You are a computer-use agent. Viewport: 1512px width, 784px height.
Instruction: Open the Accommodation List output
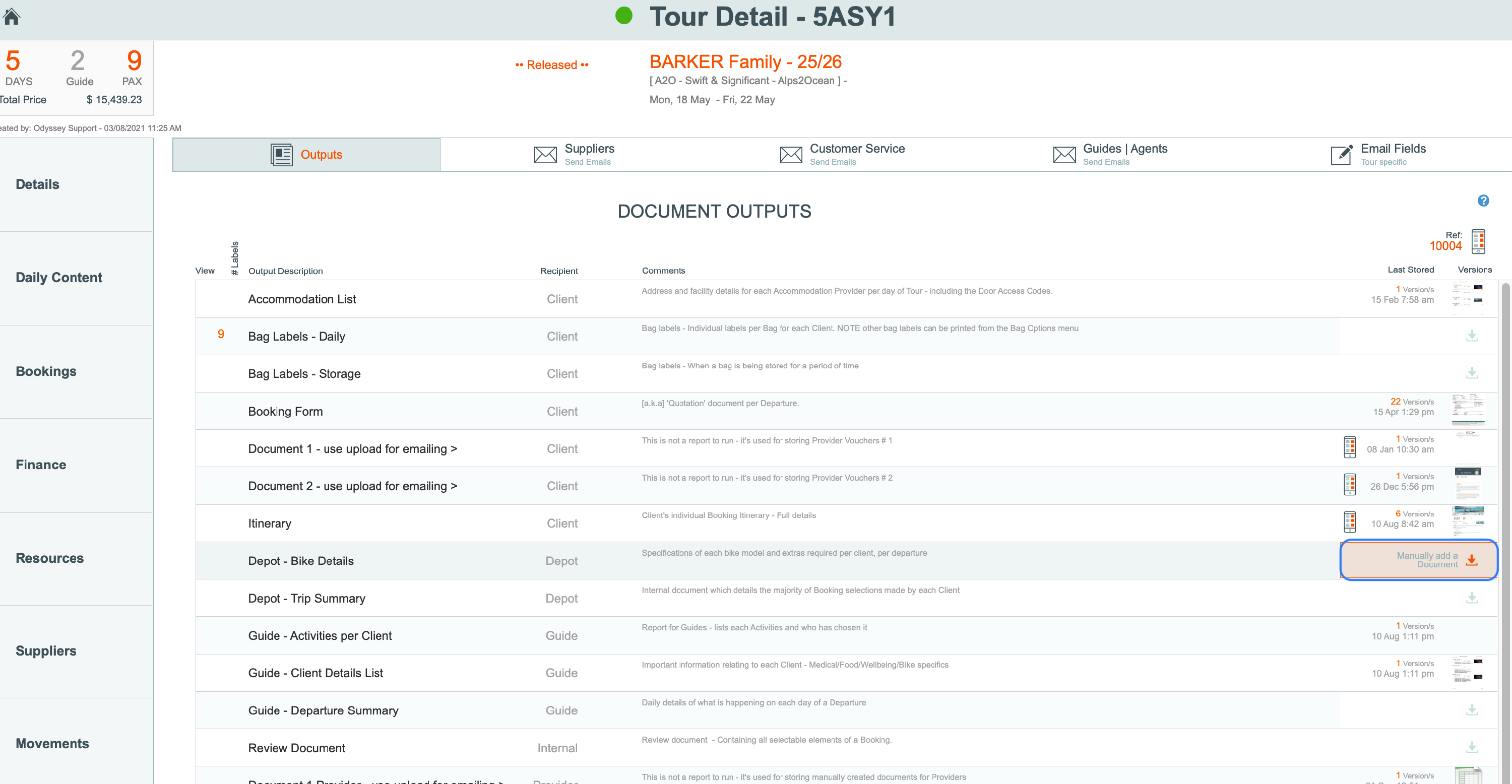302,299
